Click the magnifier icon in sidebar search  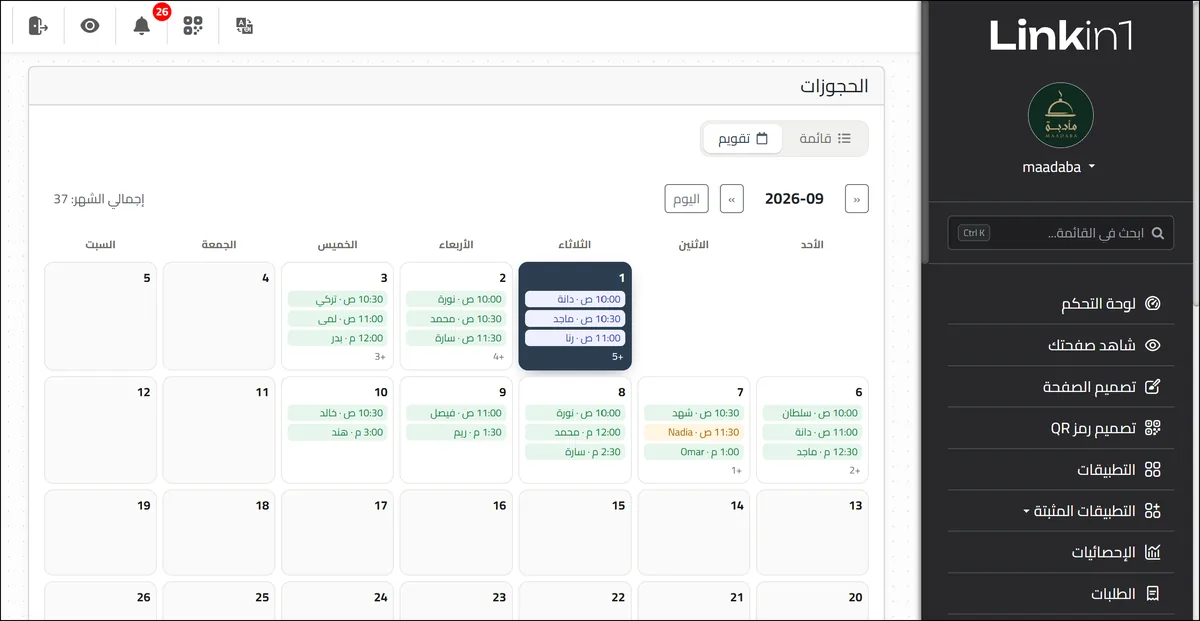(x=1158, y=233)
